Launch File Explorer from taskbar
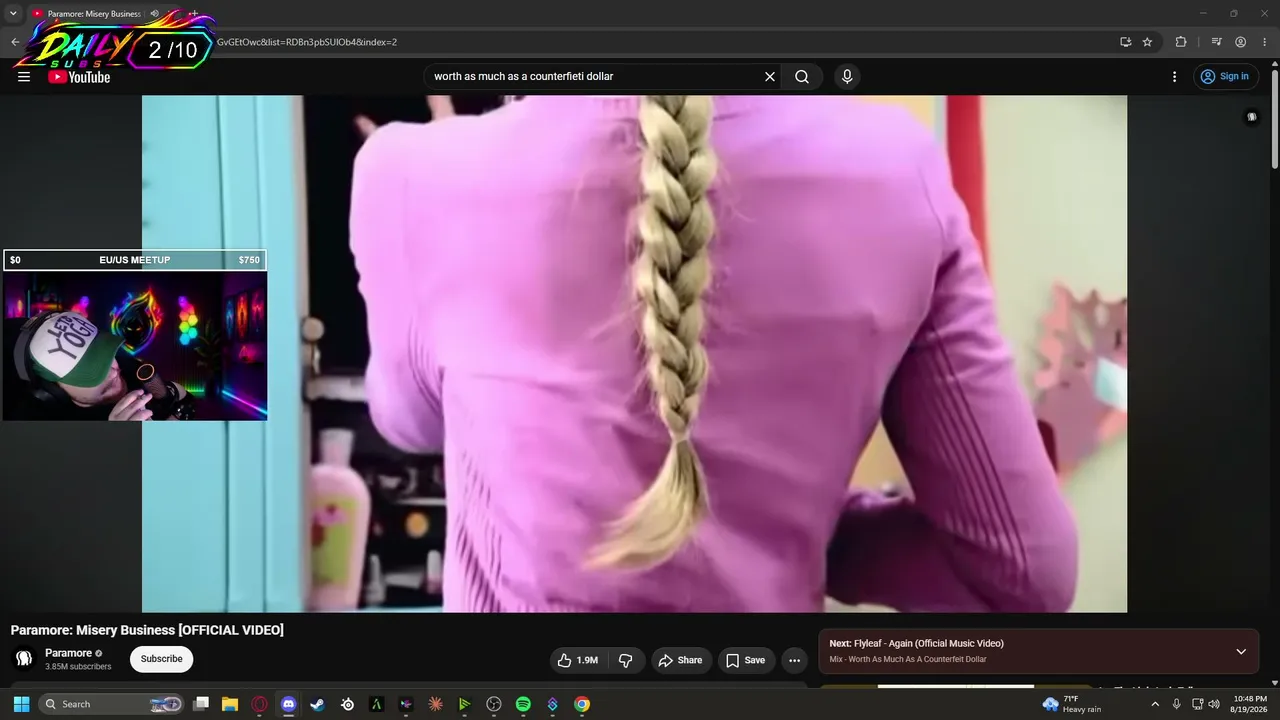Screen dimensions: 1280x720 point(230,704)
